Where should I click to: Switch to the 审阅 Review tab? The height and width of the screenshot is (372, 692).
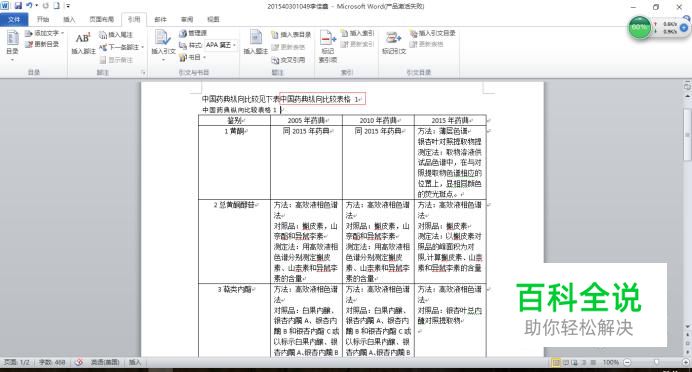click(x=187, y=19)
